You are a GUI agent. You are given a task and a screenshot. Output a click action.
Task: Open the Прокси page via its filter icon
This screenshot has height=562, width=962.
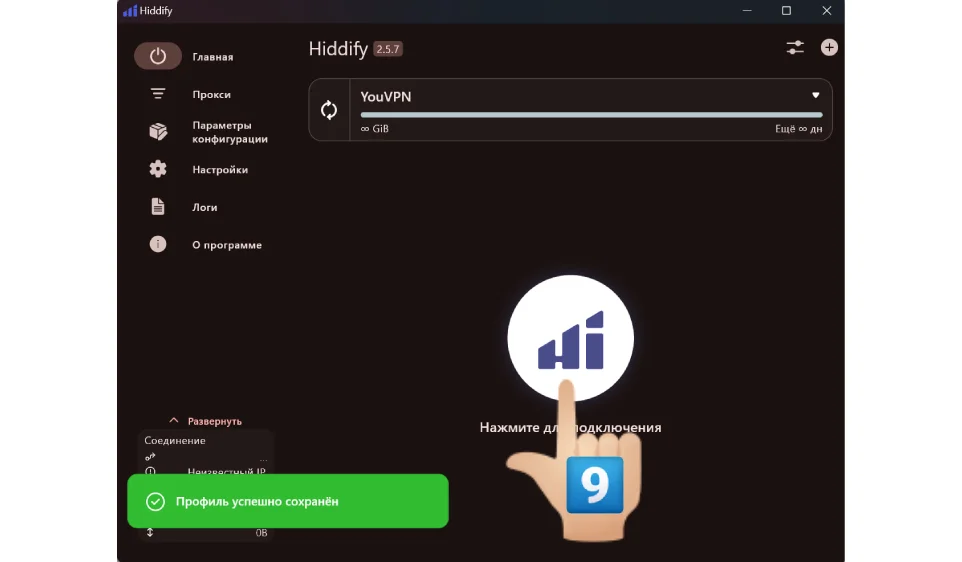158,94
